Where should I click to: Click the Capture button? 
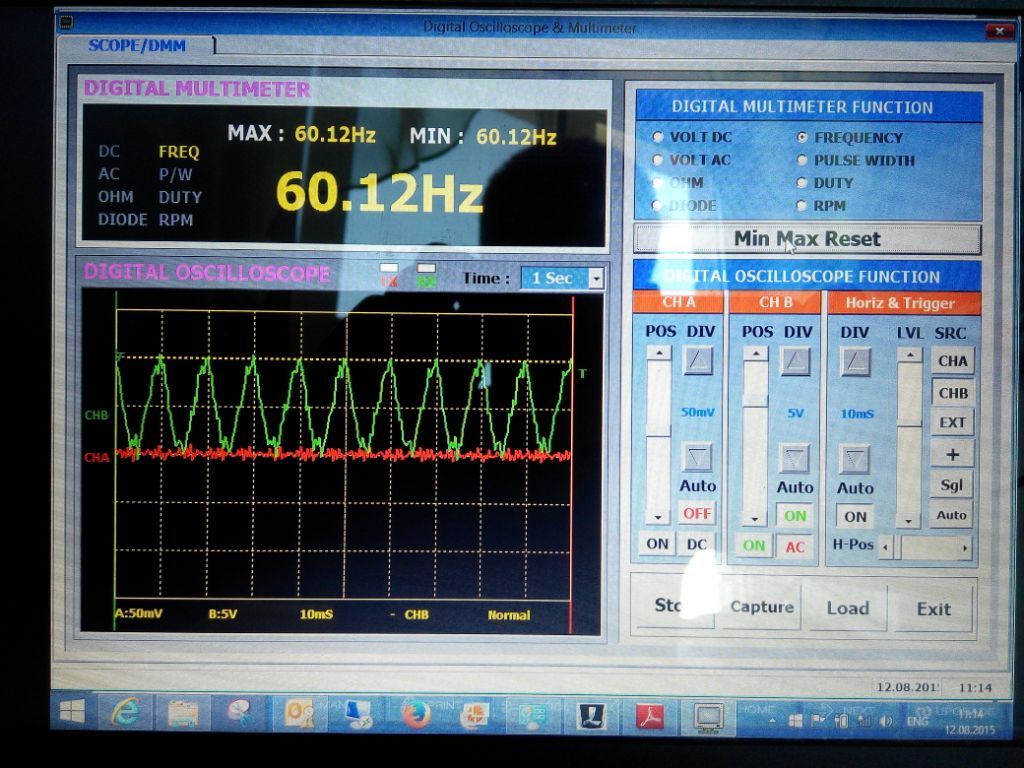(762, 607)
